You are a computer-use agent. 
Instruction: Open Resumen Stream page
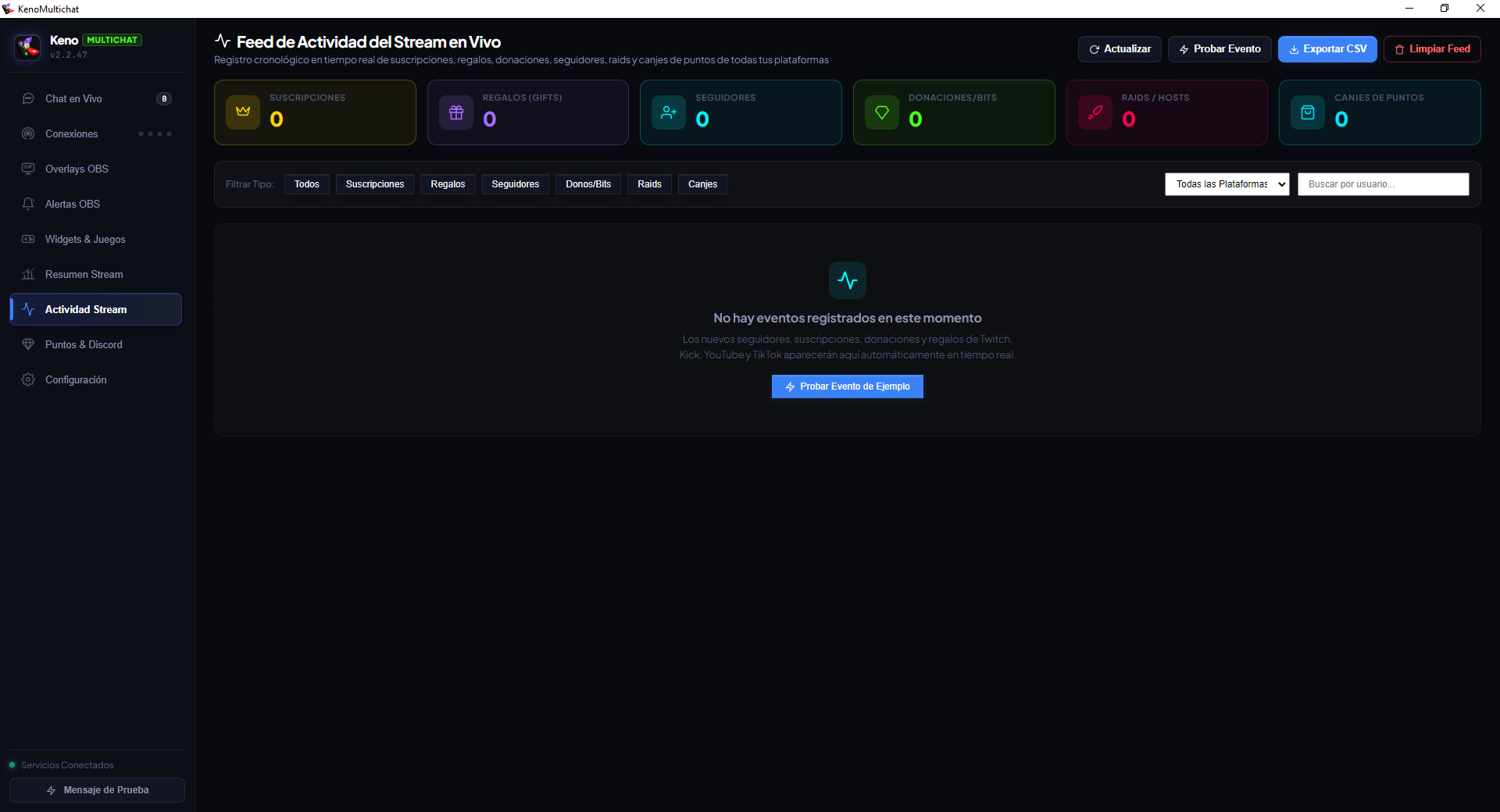click(x=96, y=274)
